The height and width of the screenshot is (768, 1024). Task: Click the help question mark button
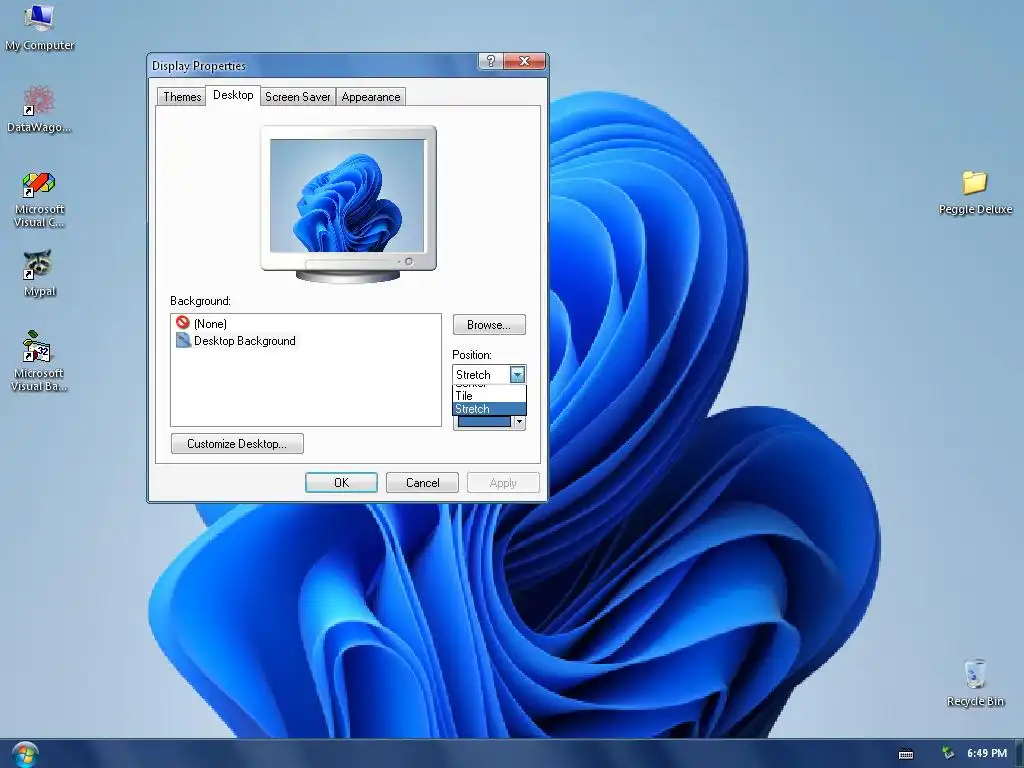(x=491, y=61)
